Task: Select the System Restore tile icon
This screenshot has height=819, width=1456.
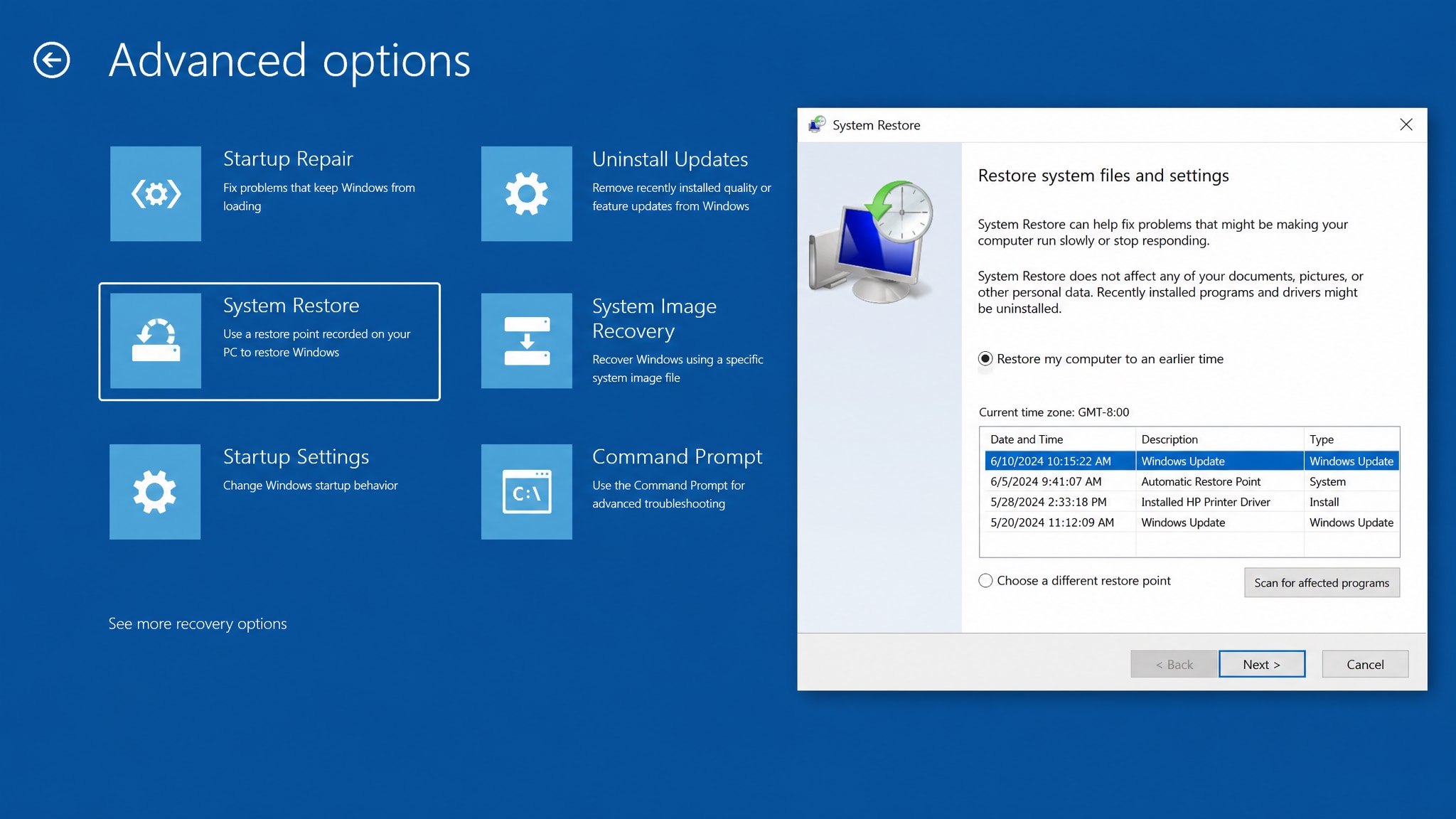Action: point(156,341)
